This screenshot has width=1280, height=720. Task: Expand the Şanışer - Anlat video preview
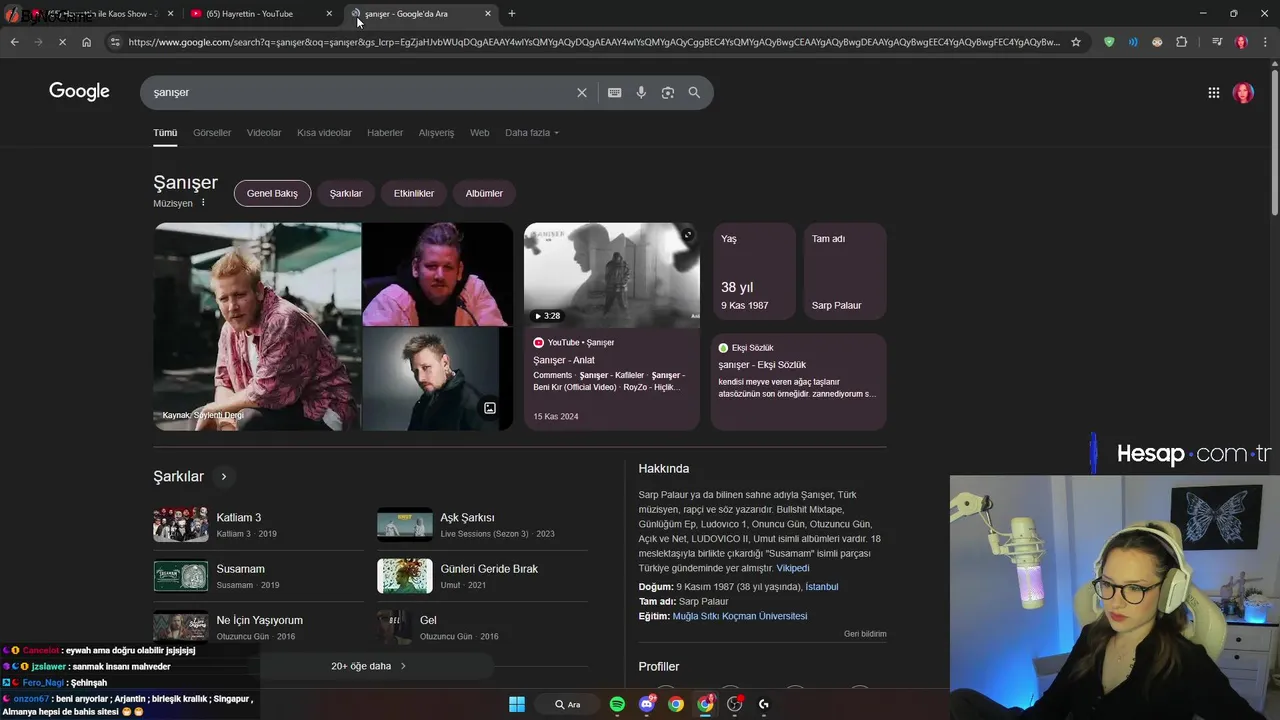(687, 235)
